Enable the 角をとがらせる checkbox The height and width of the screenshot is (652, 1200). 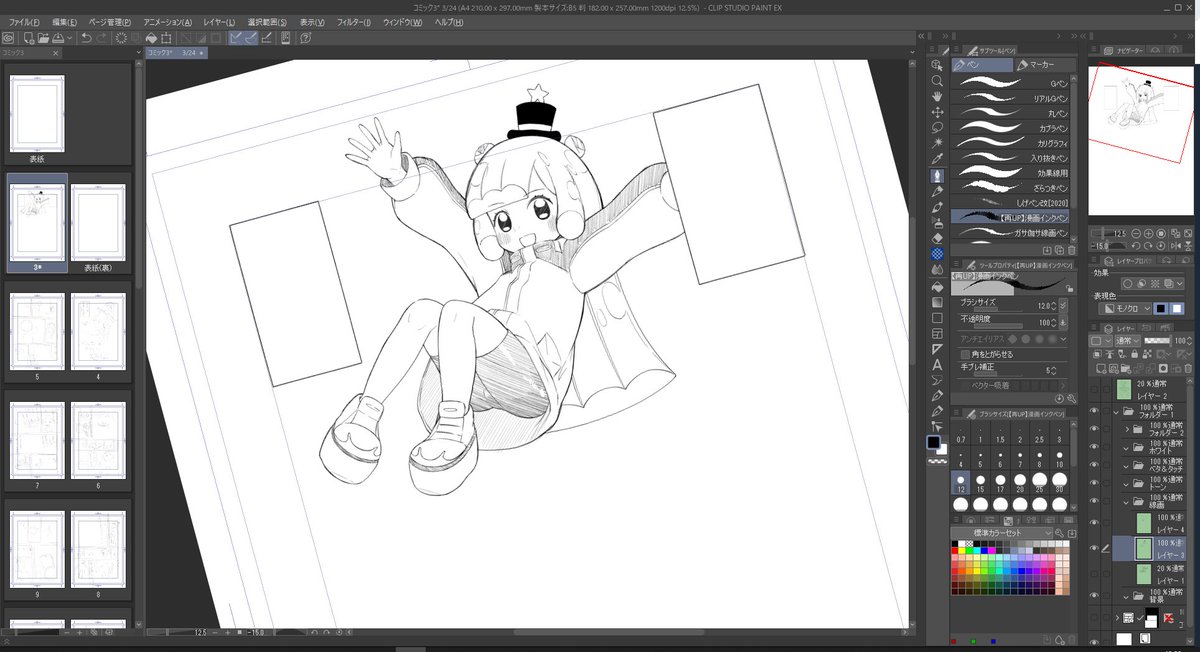[964, 354]
